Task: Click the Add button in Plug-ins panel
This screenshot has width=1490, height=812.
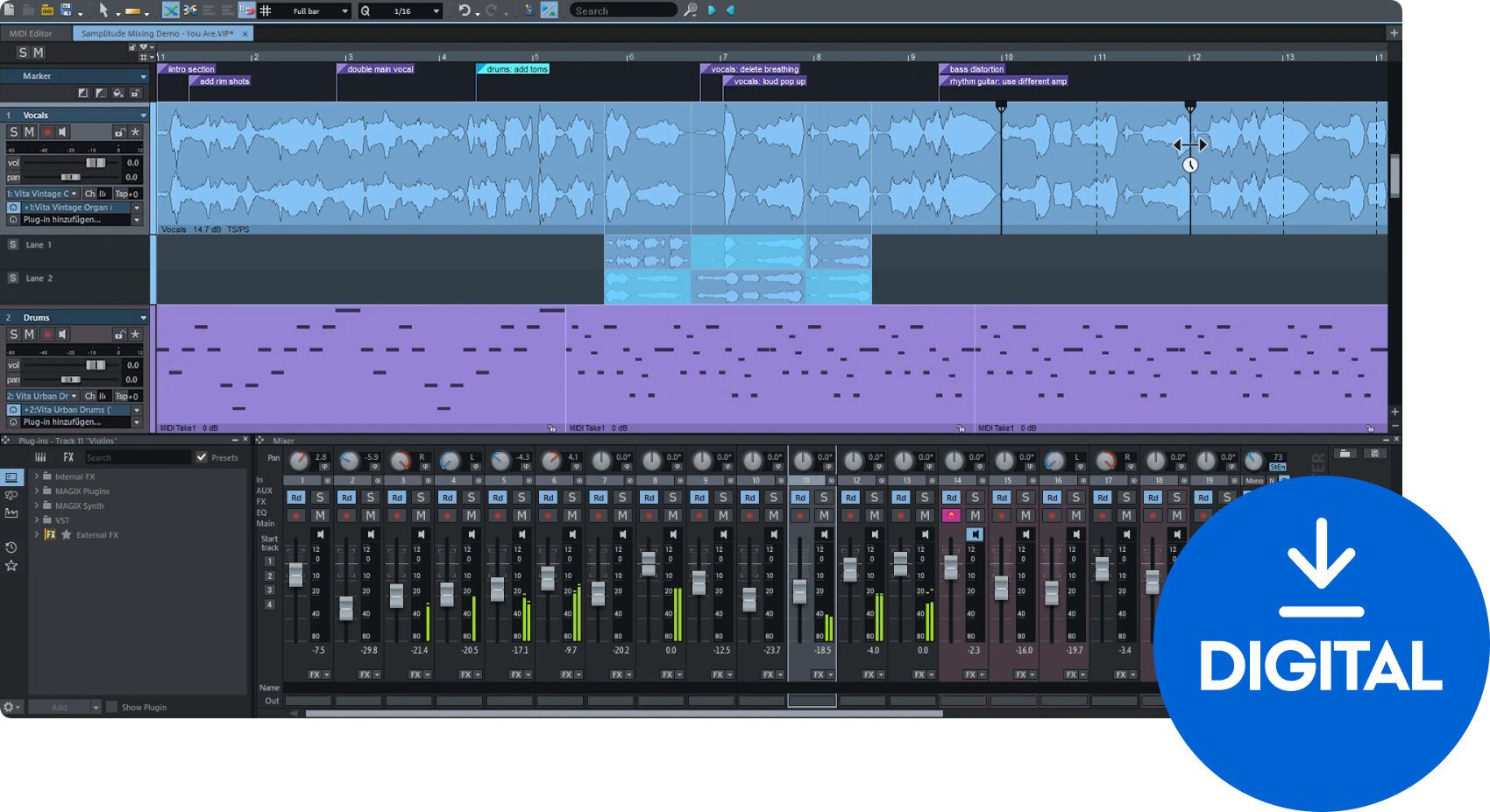Action: pyautogui.click(x=60, y=707)
